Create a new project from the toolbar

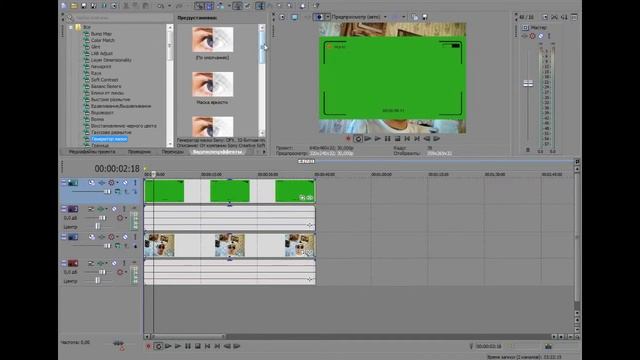pos(64,6)
